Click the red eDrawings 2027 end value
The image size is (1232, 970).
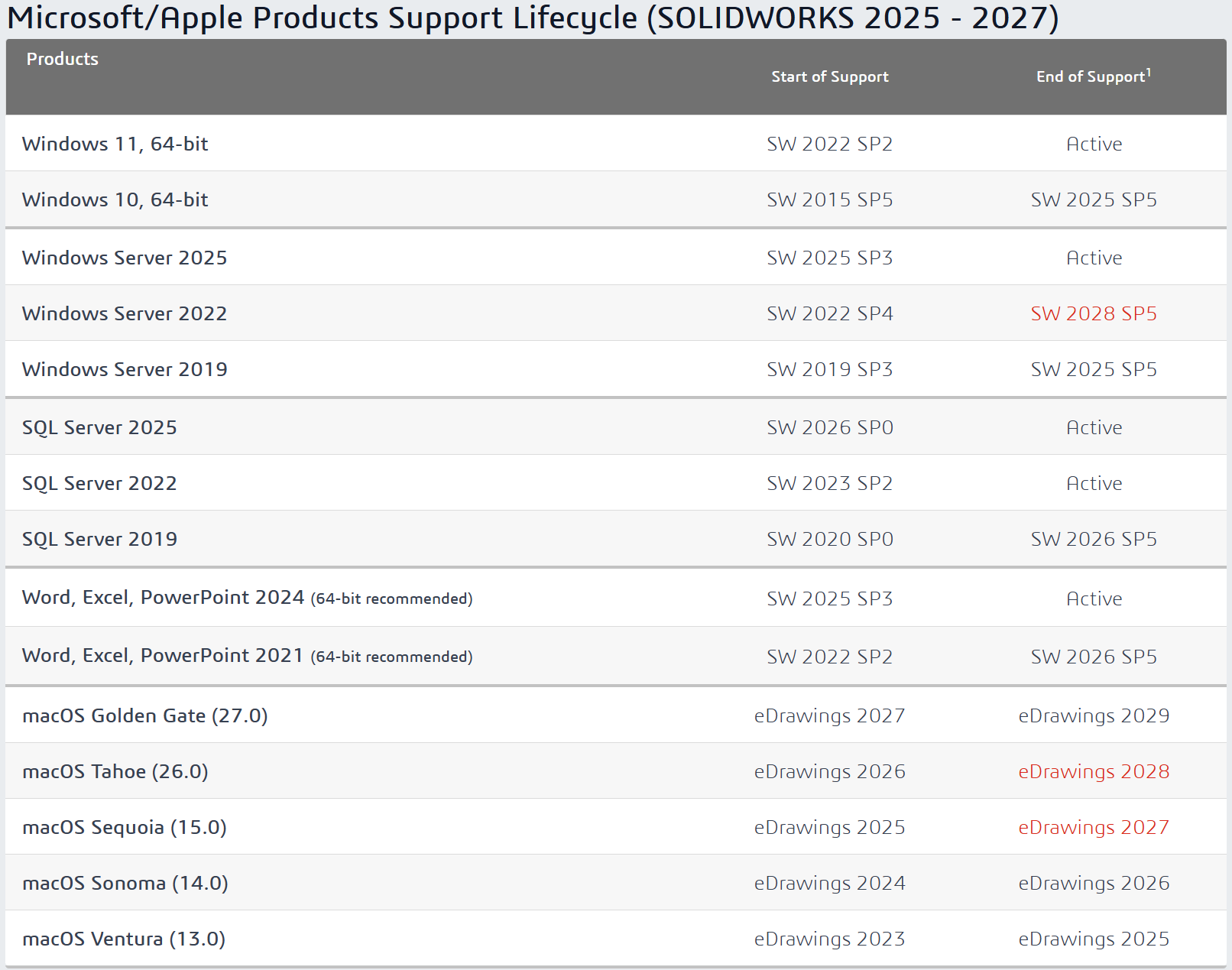tap(1094, 827)
